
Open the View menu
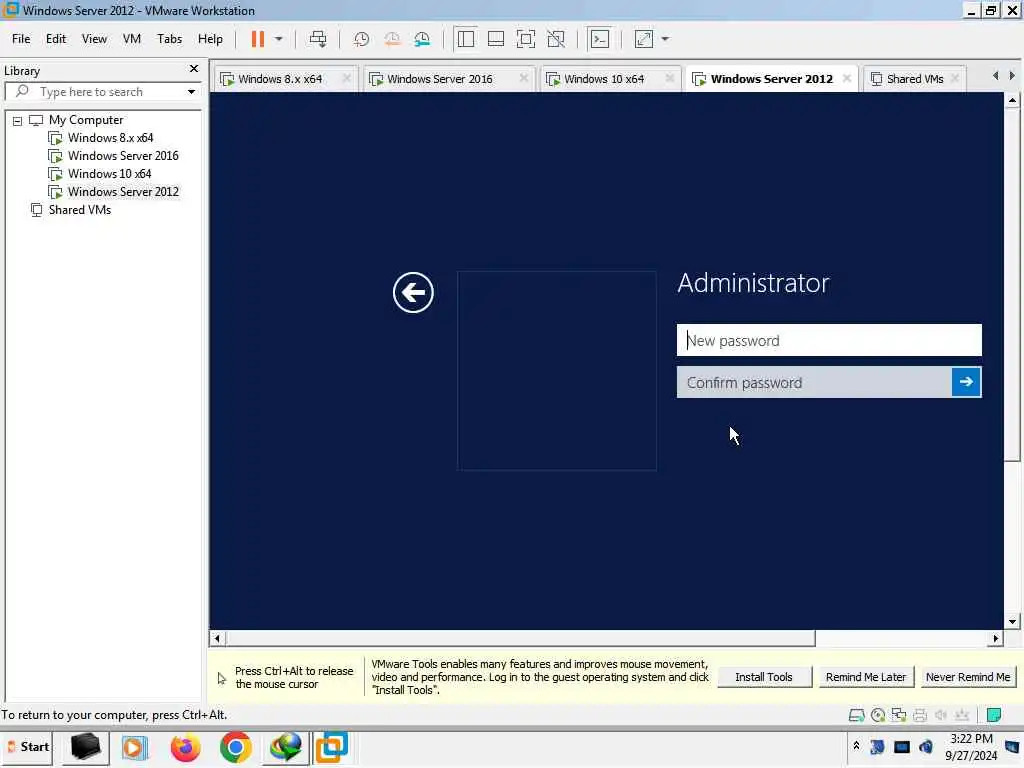[94, 39]
